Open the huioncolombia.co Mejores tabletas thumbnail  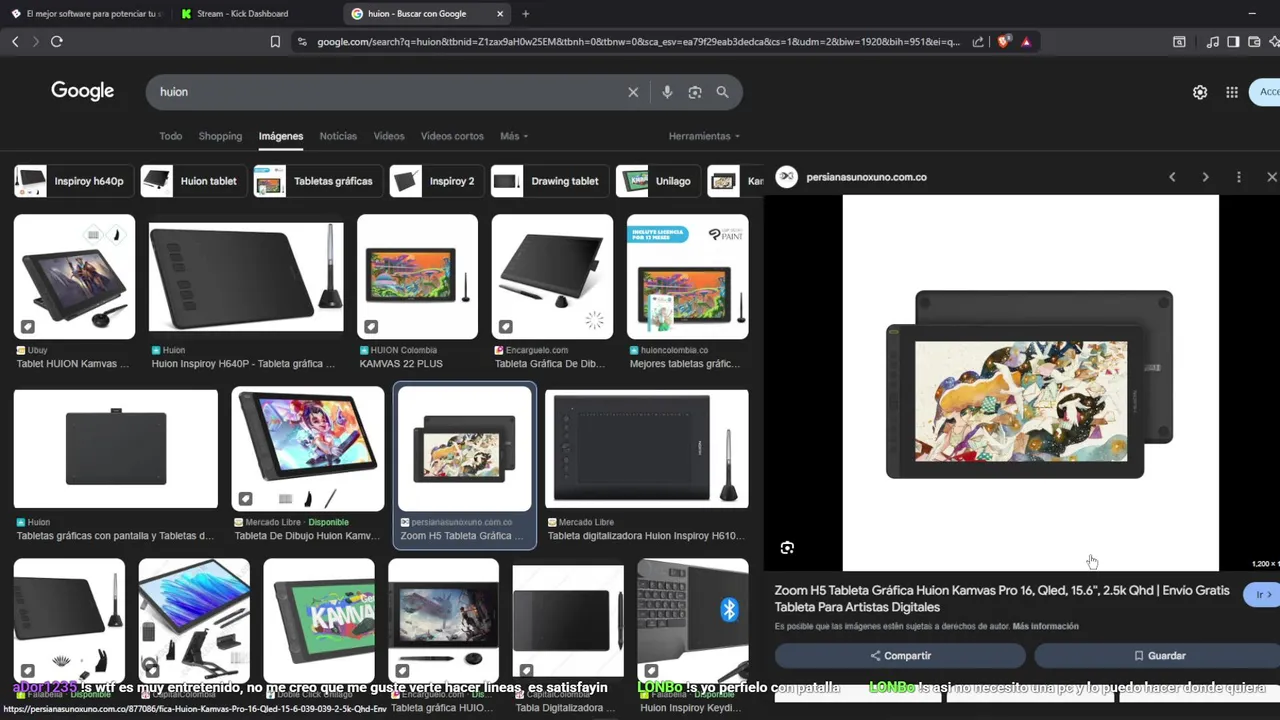pyautogui.click(x=687, y=277)
